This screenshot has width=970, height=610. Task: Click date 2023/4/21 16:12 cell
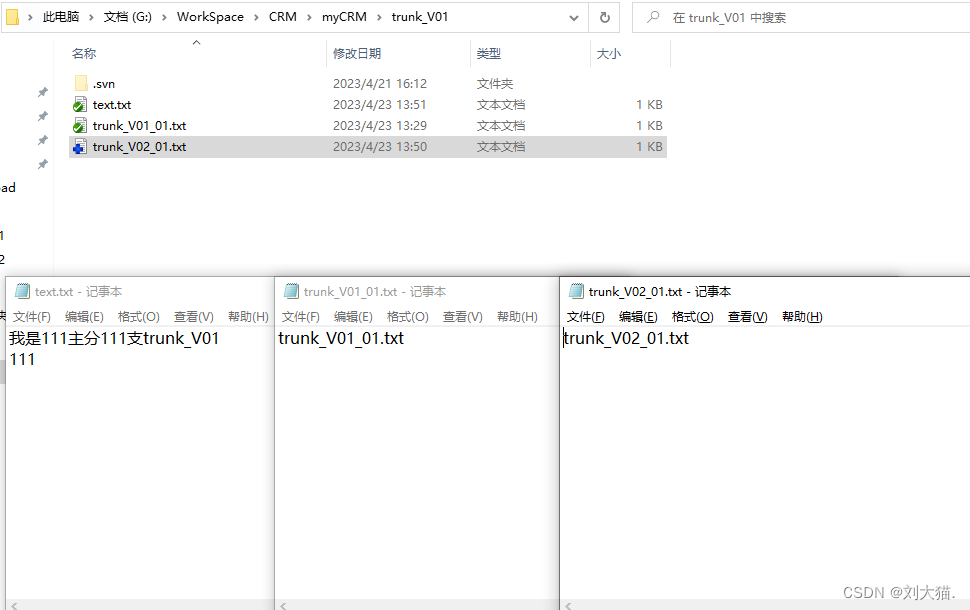click(380, 84)
